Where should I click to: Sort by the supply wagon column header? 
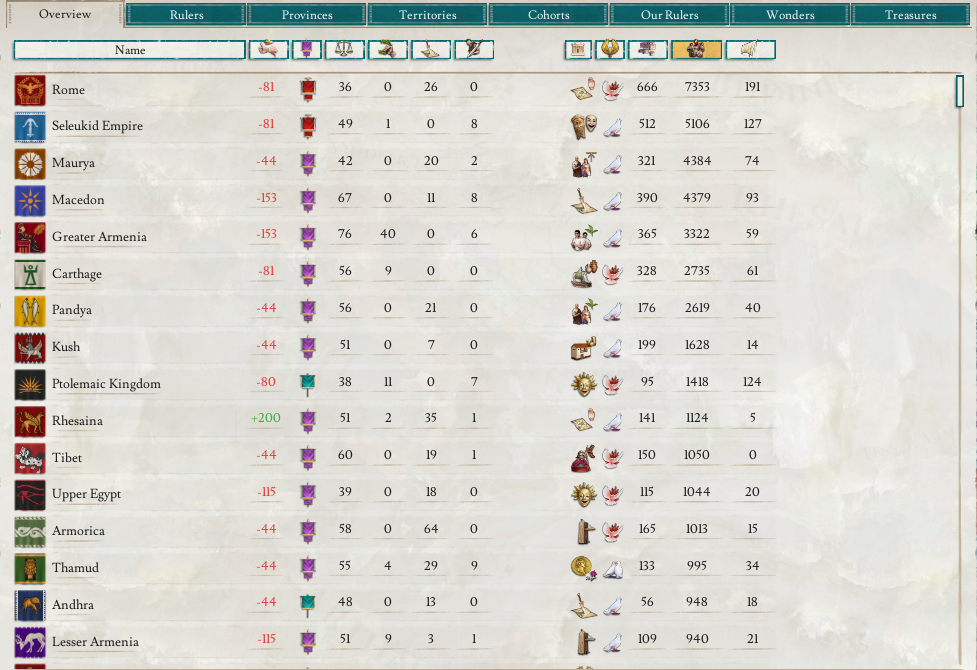pos(647,49)
